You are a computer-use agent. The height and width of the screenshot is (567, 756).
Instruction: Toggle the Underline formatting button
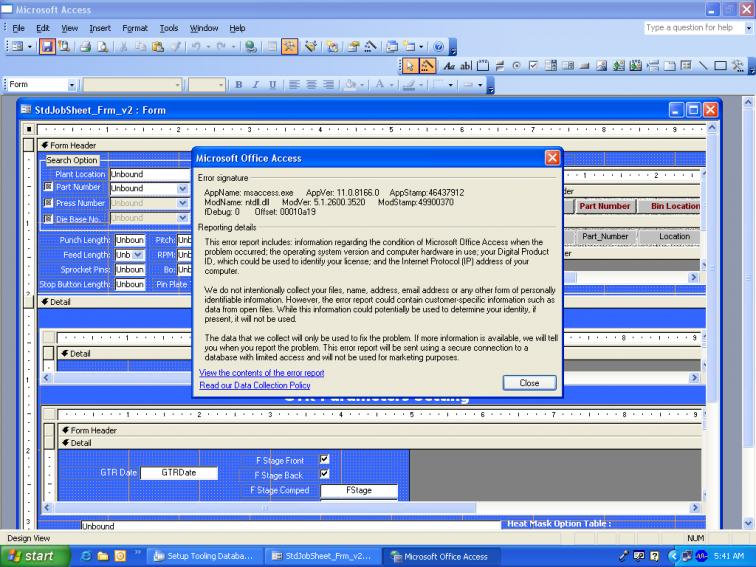coord(272,85)
